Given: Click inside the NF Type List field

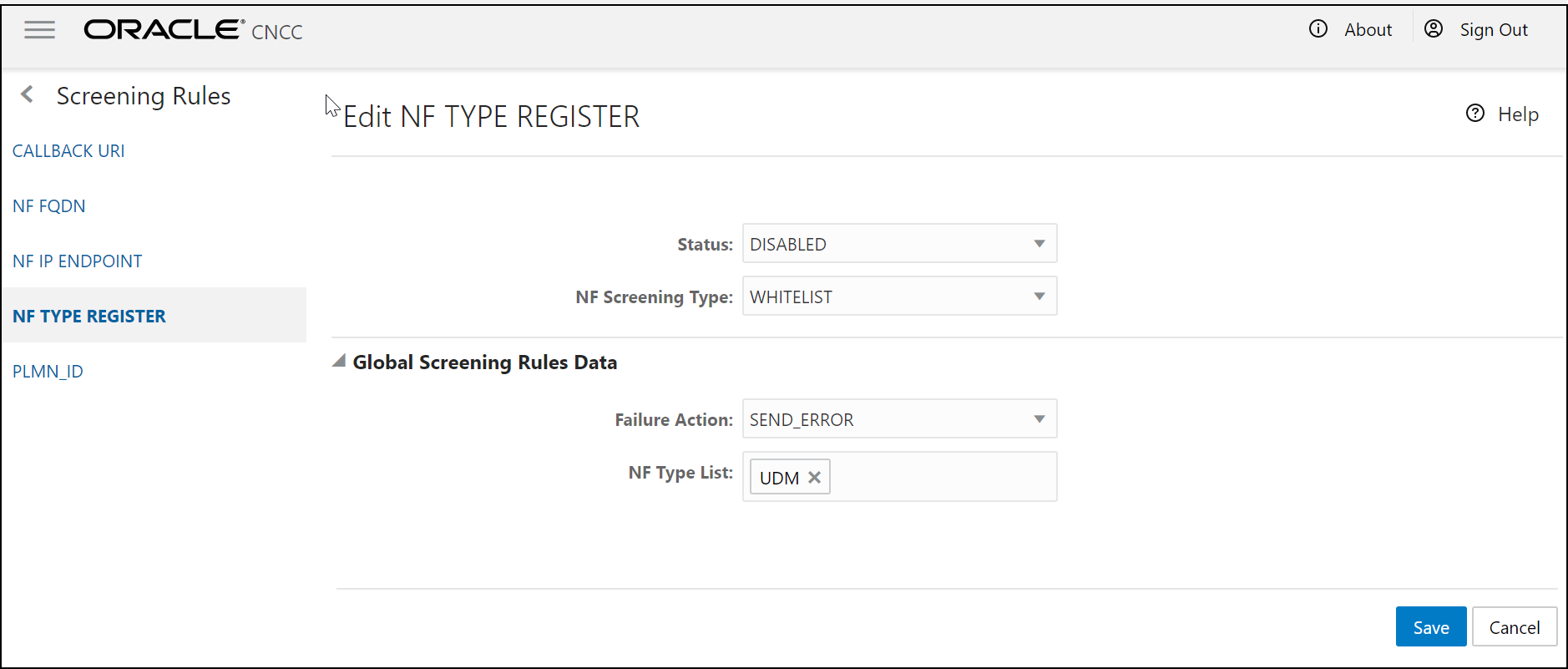Looking at the screenshot, I should pyautogui.click(x=943, y=478).
